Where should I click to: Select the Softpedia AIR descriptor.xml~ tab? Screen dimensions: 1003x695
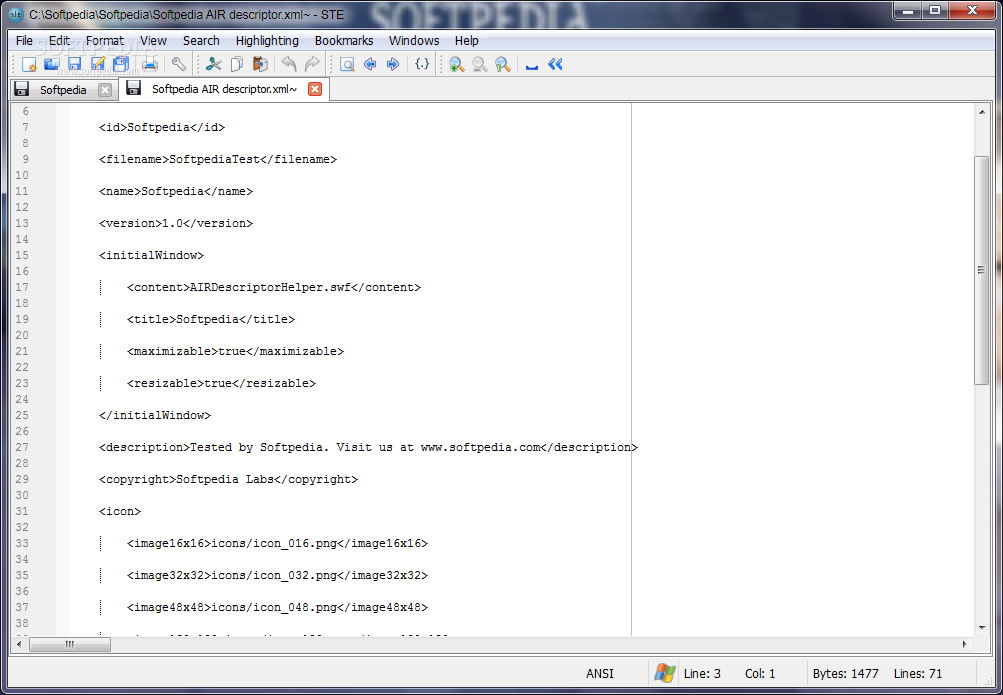click(224, 89)
